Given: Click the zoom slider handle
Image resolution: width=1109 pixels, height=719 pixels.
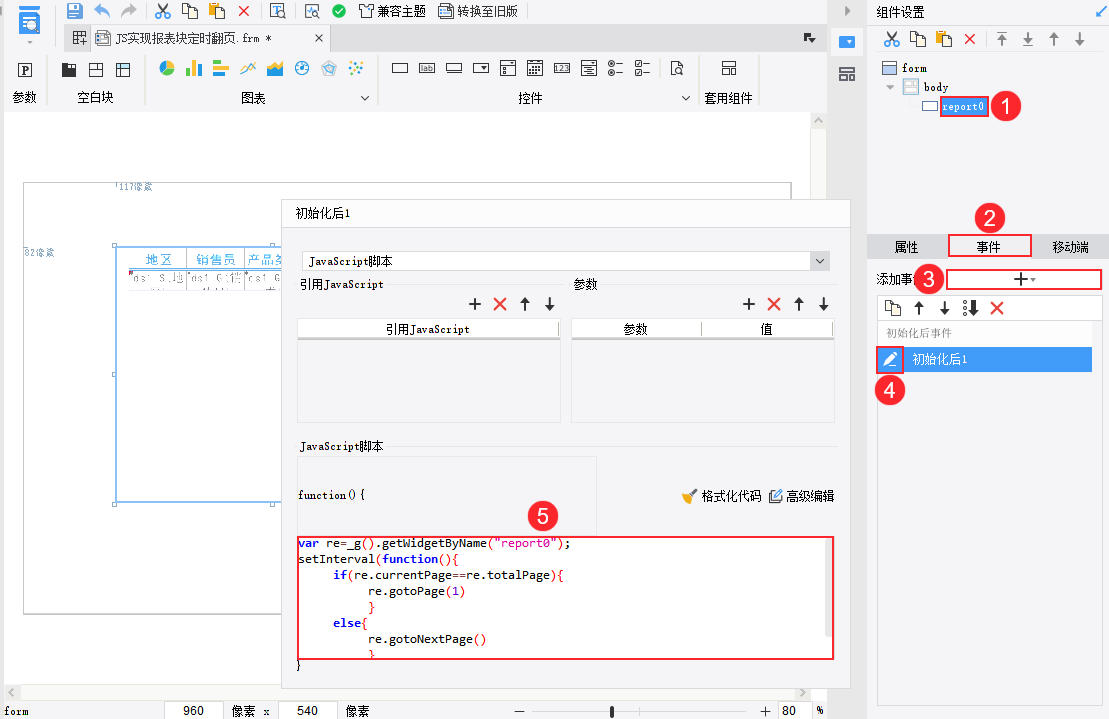Looking at the screenshot, I should (612, 711).
